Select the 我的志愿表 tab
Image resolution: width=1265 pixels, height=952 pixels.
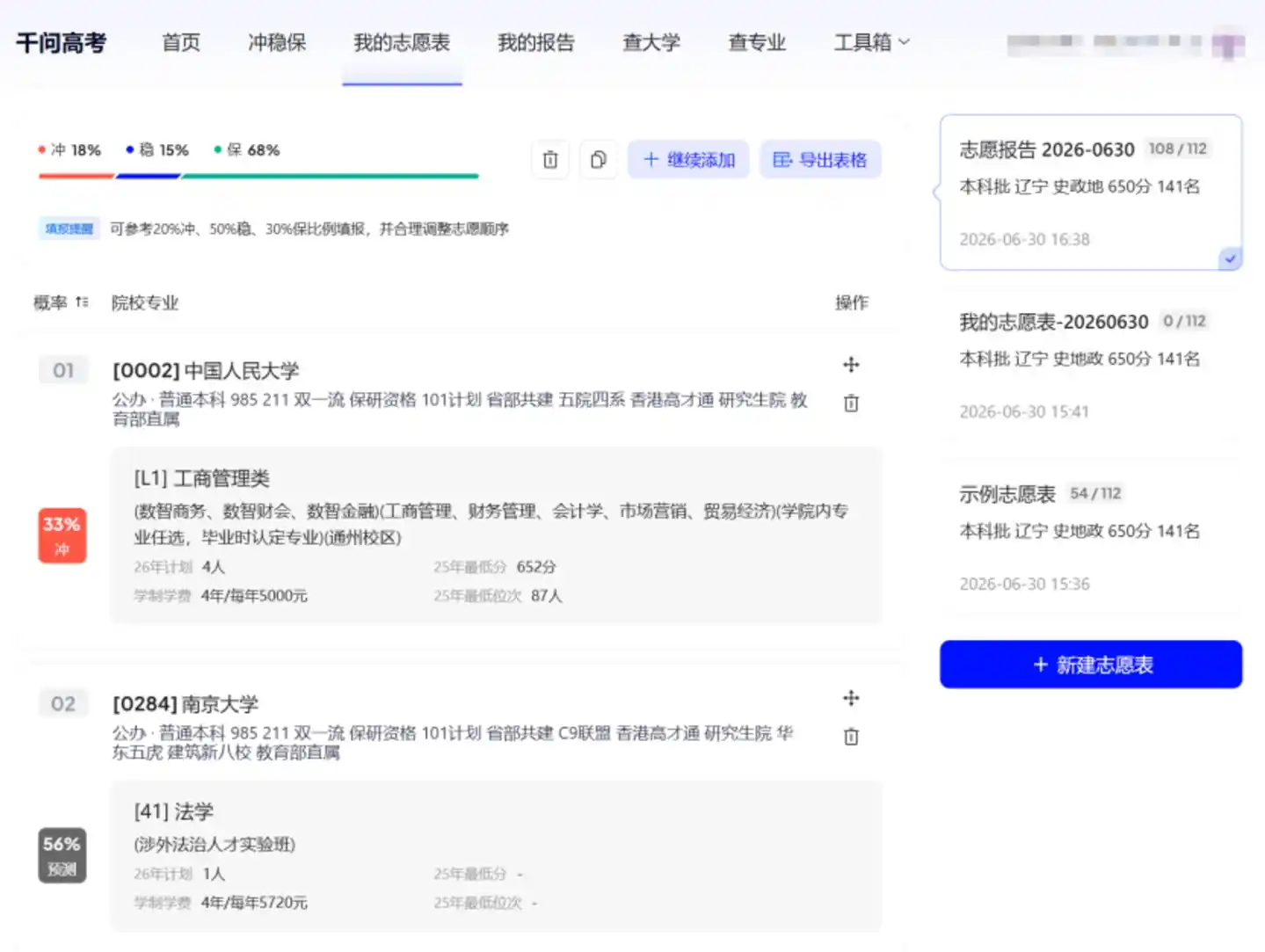point(402,42)
